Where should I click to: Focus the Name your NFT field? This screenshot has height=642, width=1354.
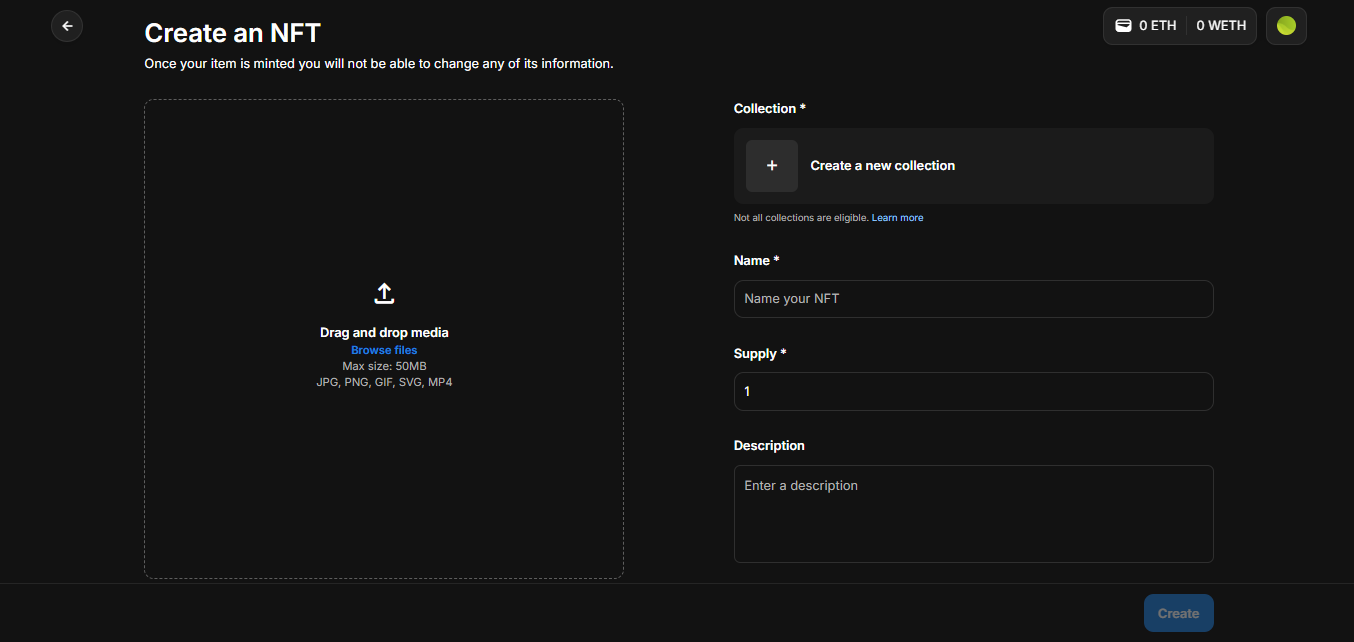pyautogui.click(x=974, y=299)
